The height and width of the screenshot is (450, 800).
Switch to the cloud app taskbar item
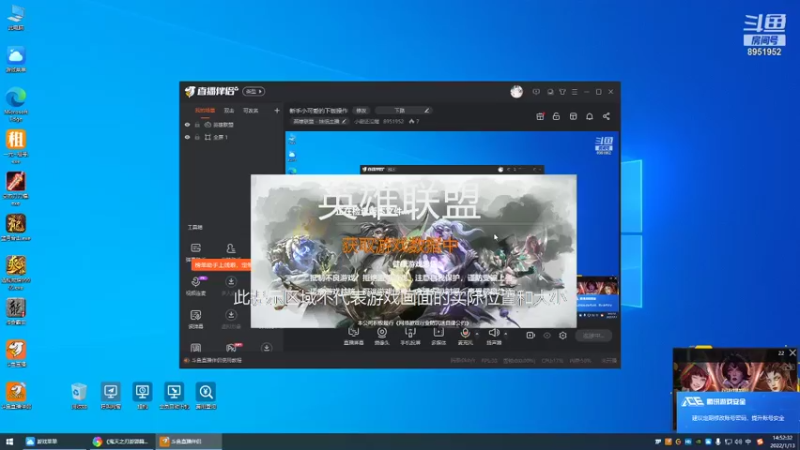click(54, 441)
